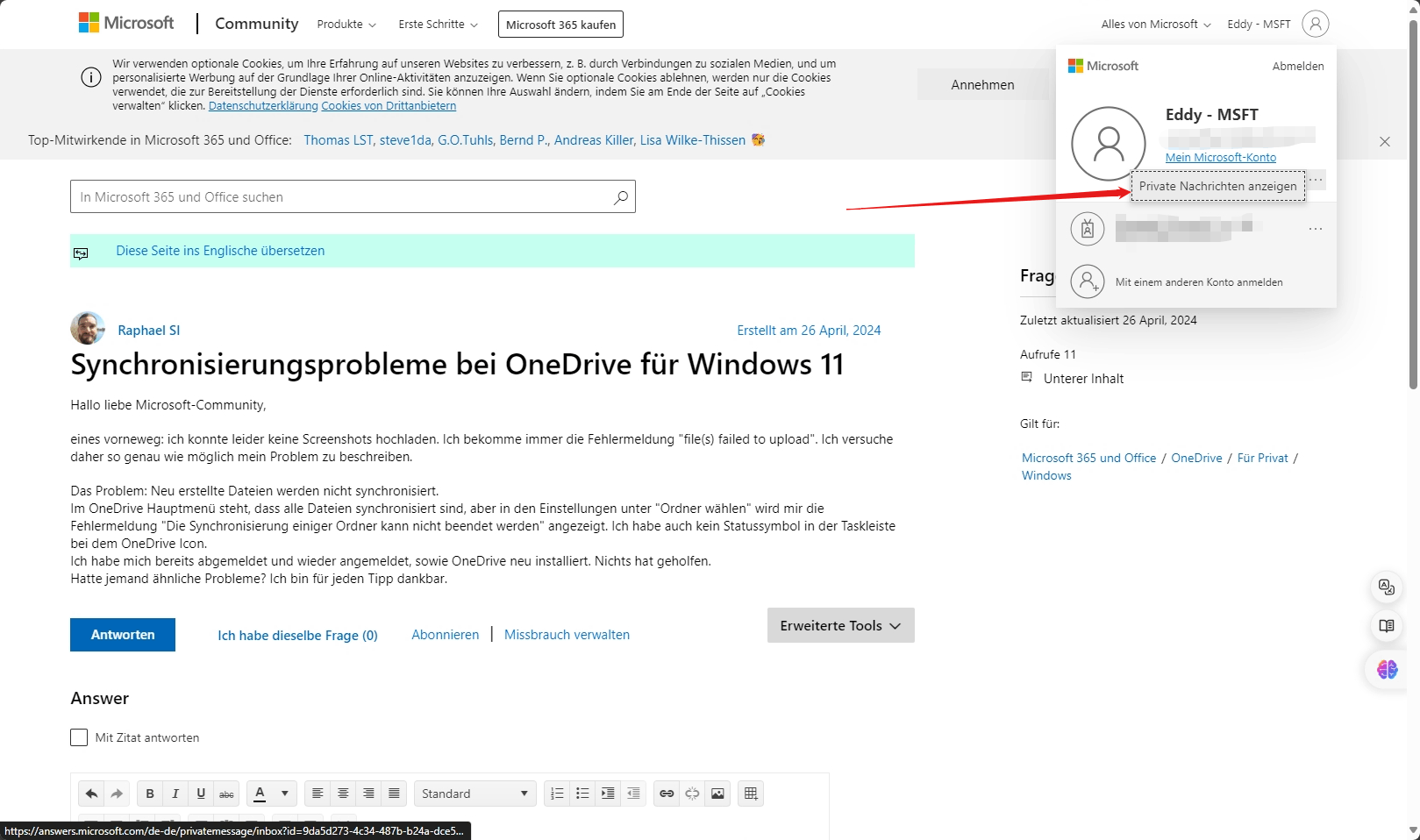Open the Für Privat category link
Image resolution: width=1420 pixels, height=840 pixels.
(x=1263, y=458)
